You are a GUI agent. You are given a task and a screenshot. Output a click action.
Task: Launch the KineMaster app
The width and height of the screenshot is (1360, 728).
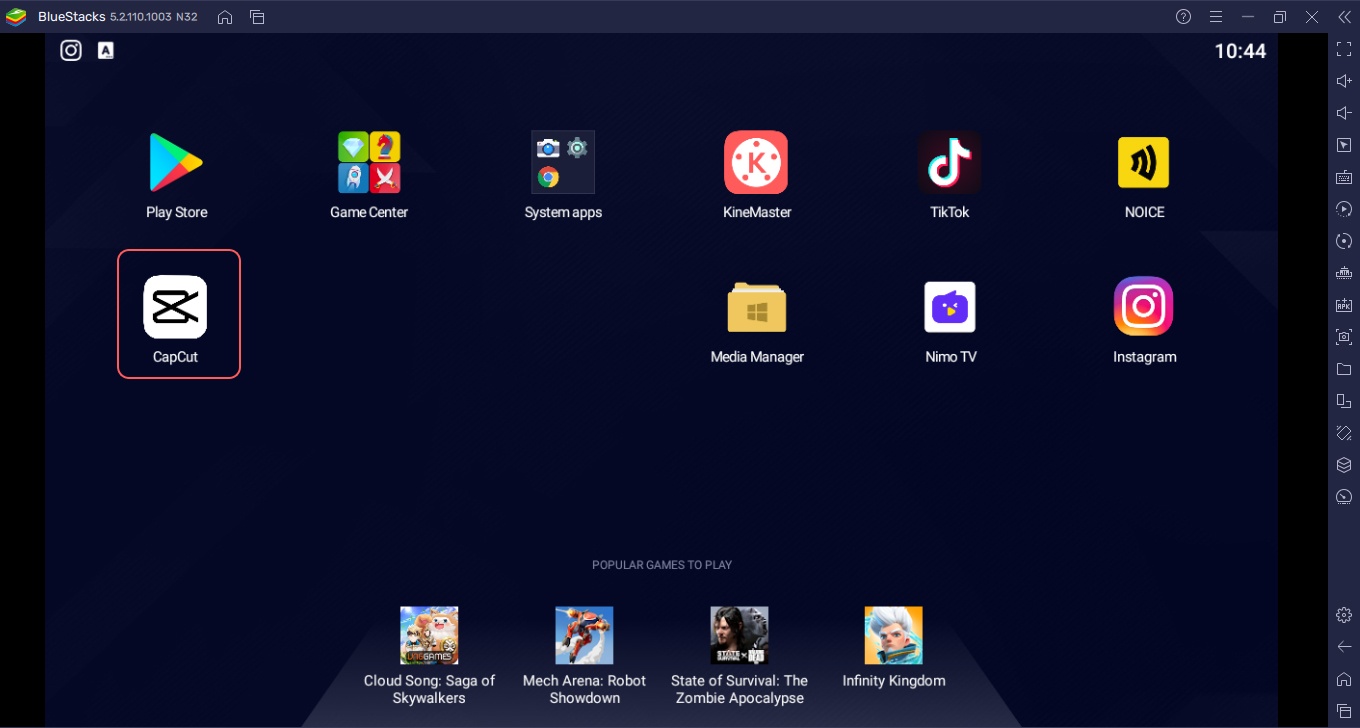756,162
